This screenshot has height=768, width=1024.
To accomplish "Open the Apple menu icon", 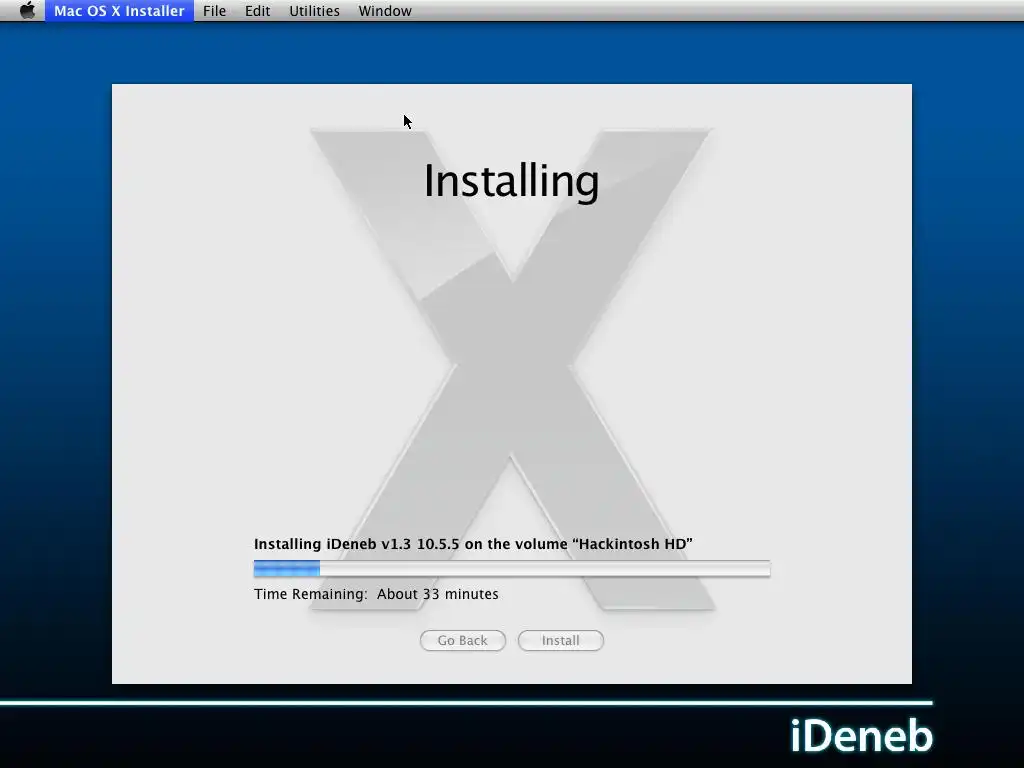I will (x=27, y=10).
